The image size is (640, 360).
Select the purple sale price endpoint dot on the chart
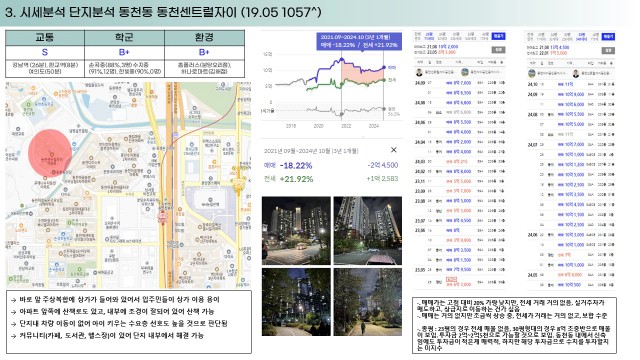(384, 67)
